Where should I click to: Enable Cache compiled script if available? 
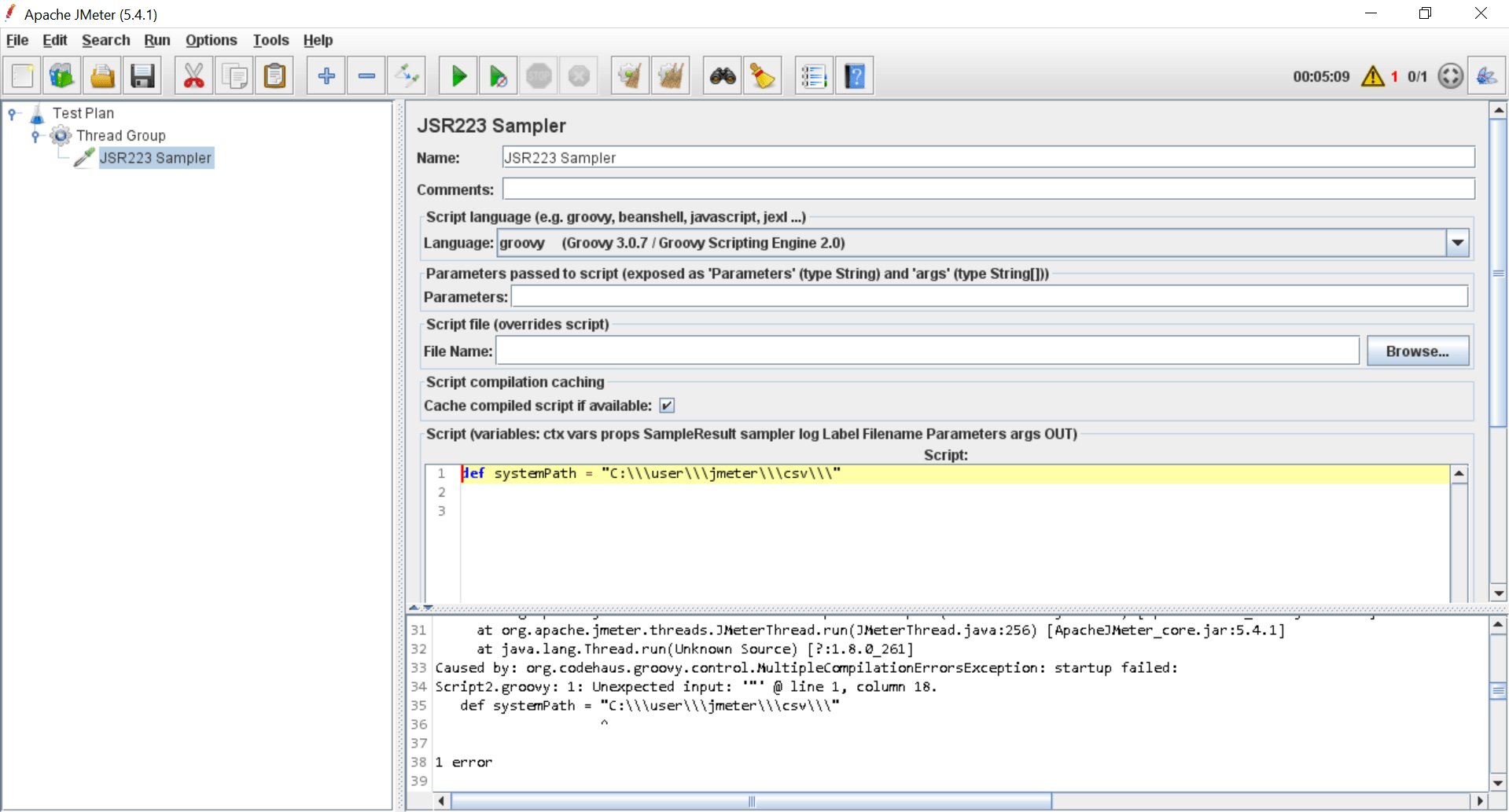667,405
